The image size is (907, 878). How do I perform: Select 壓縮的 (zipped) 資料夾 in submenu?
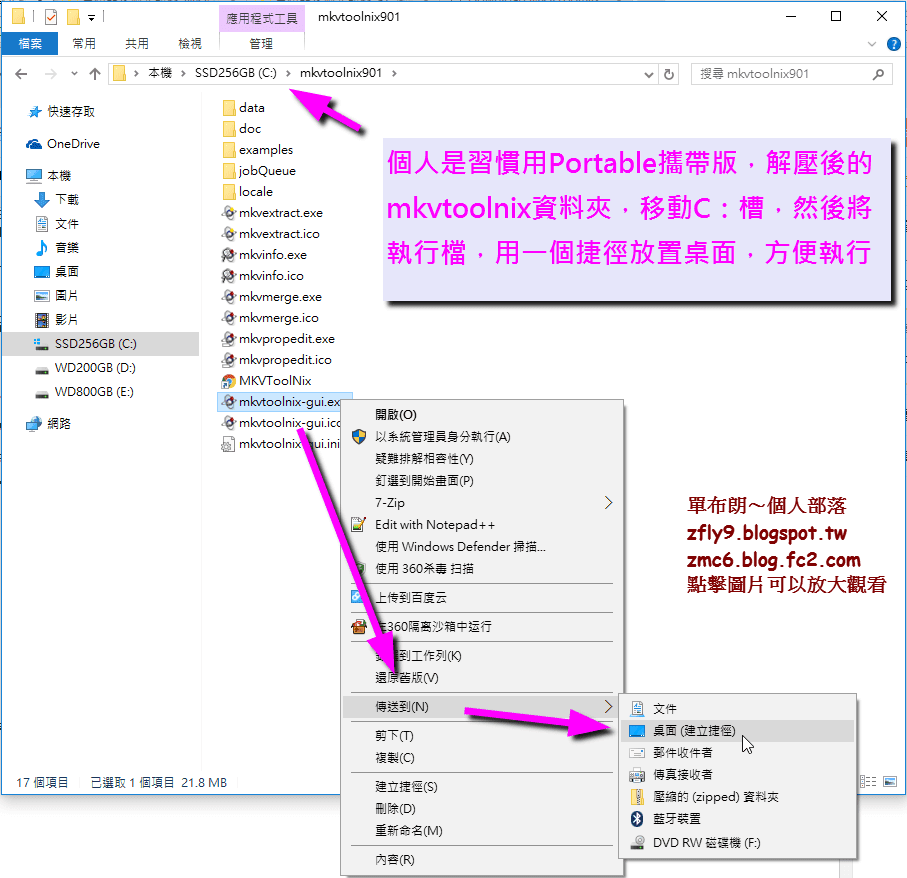click(x=737, y=797)
